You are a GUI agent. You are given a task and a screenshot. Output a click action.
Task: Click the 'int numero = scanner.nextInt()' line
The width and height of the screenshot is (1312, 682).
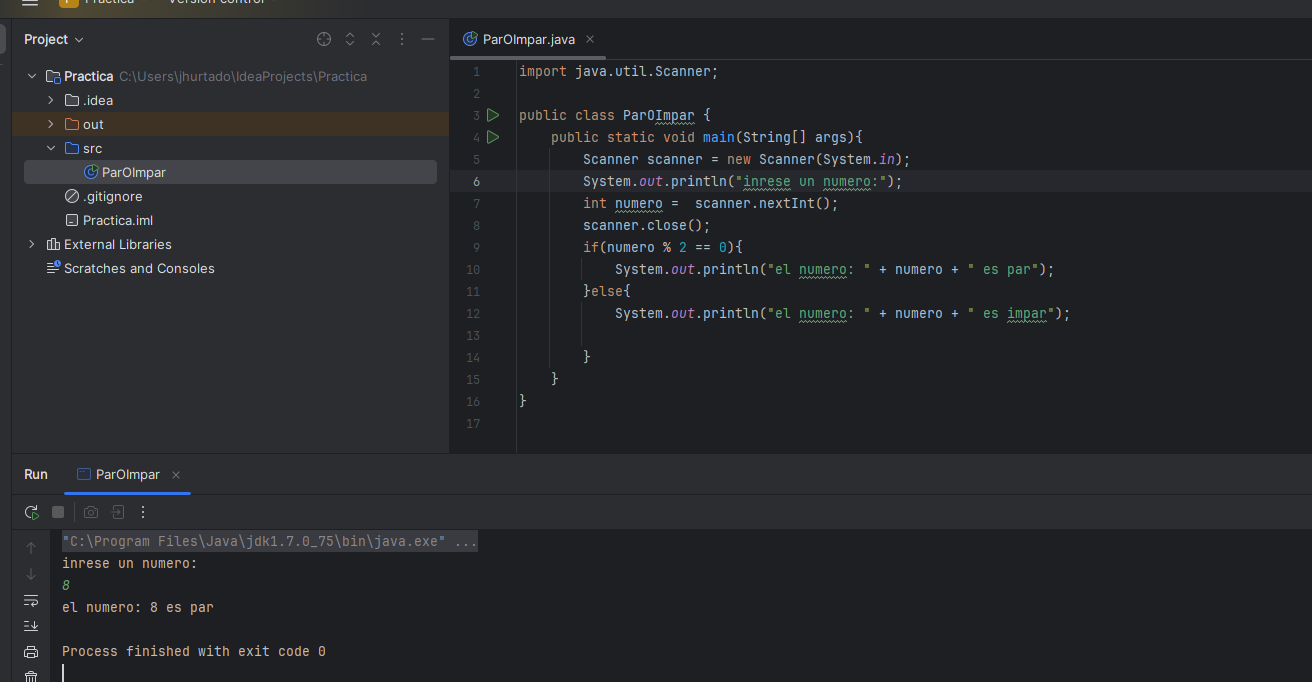[x=711, y=203]
